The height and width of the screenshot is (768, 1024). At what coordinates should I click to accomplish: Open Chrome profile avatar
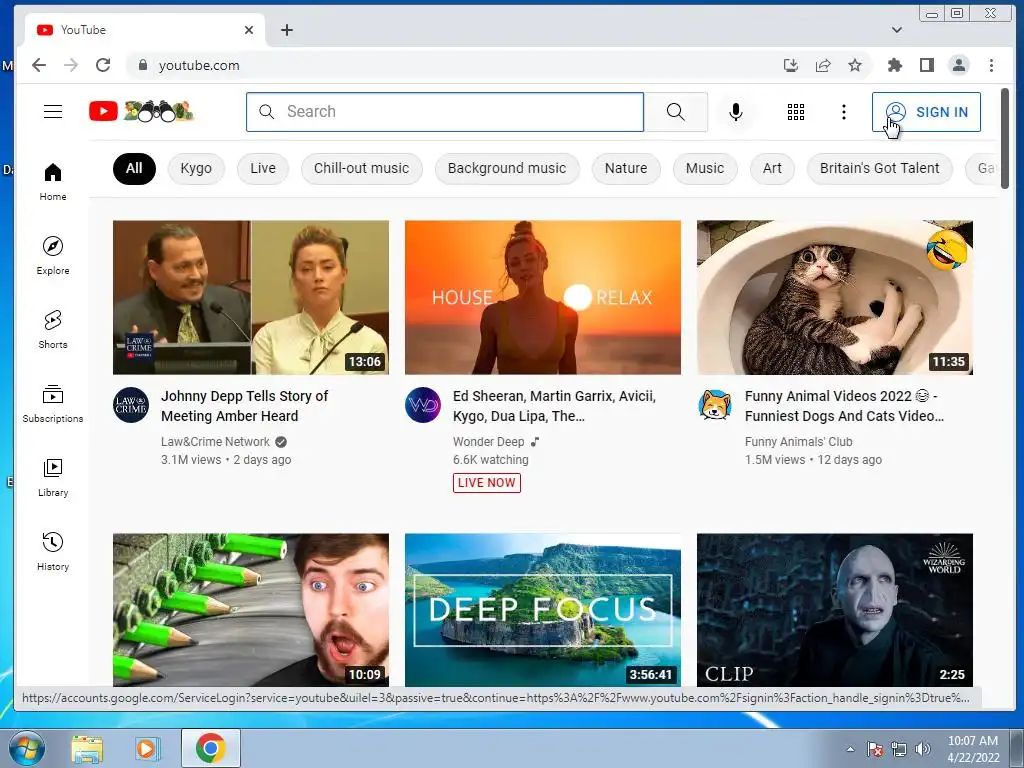coord(959,65)
